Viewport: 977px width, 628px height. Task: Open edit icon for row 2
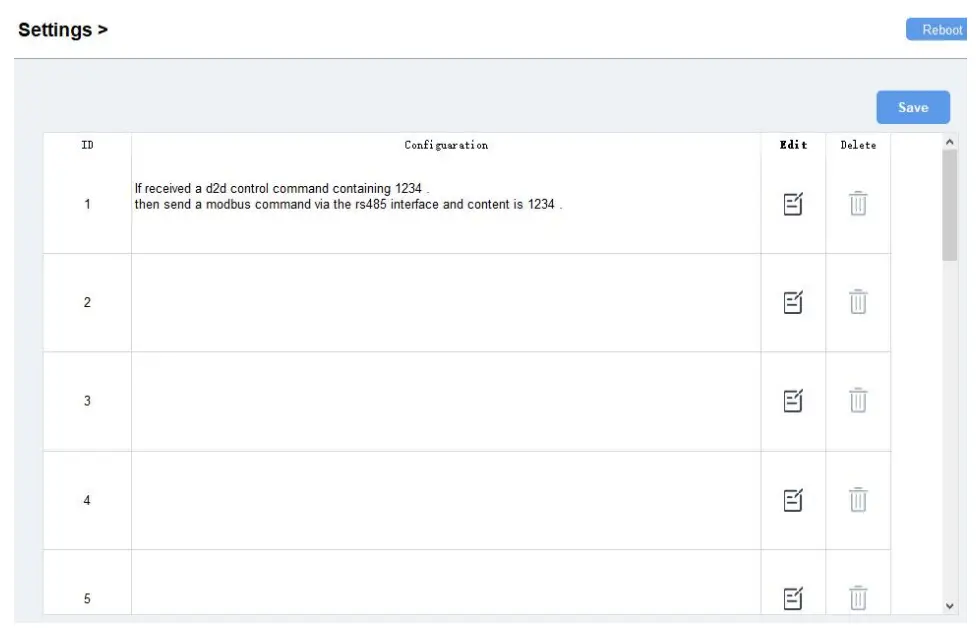pos(793,302)
